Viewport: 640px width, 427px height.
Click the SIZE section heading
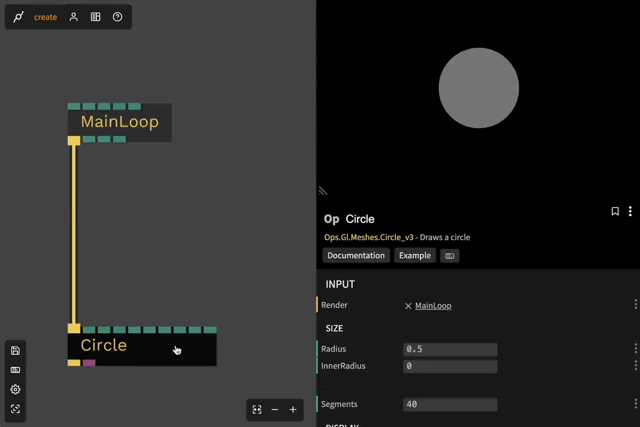(334, 328)
